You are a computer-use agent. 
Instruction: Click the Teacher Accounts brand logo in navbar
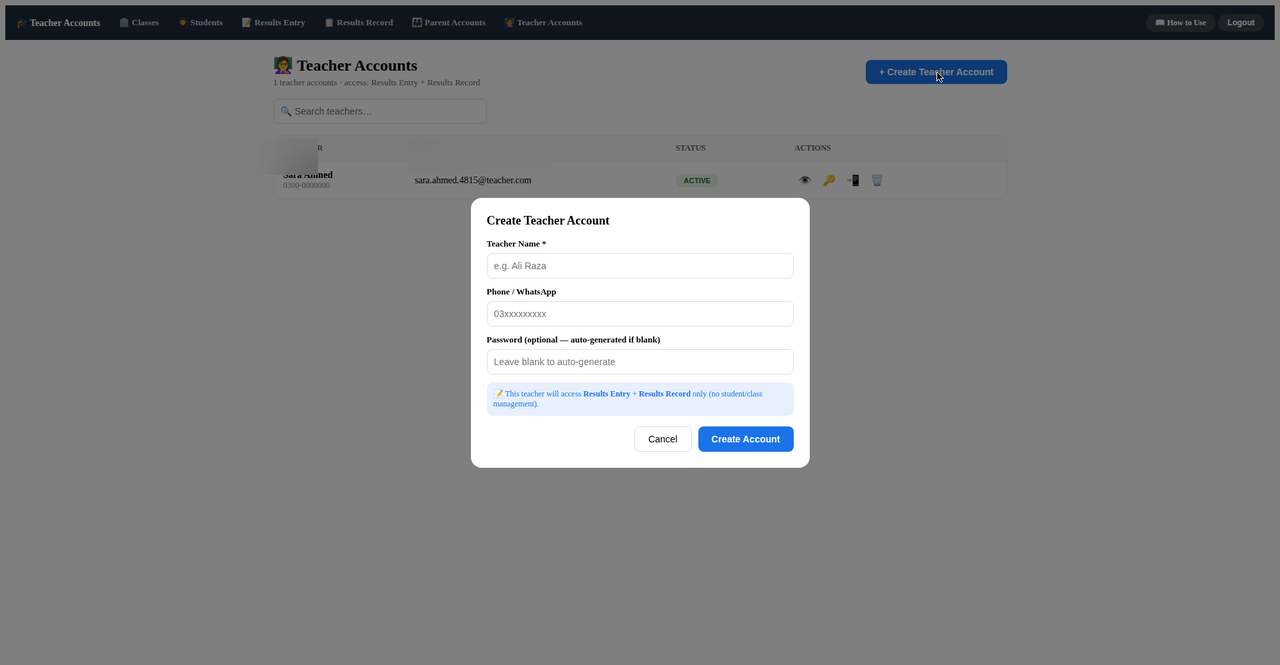tap(58, 22)
